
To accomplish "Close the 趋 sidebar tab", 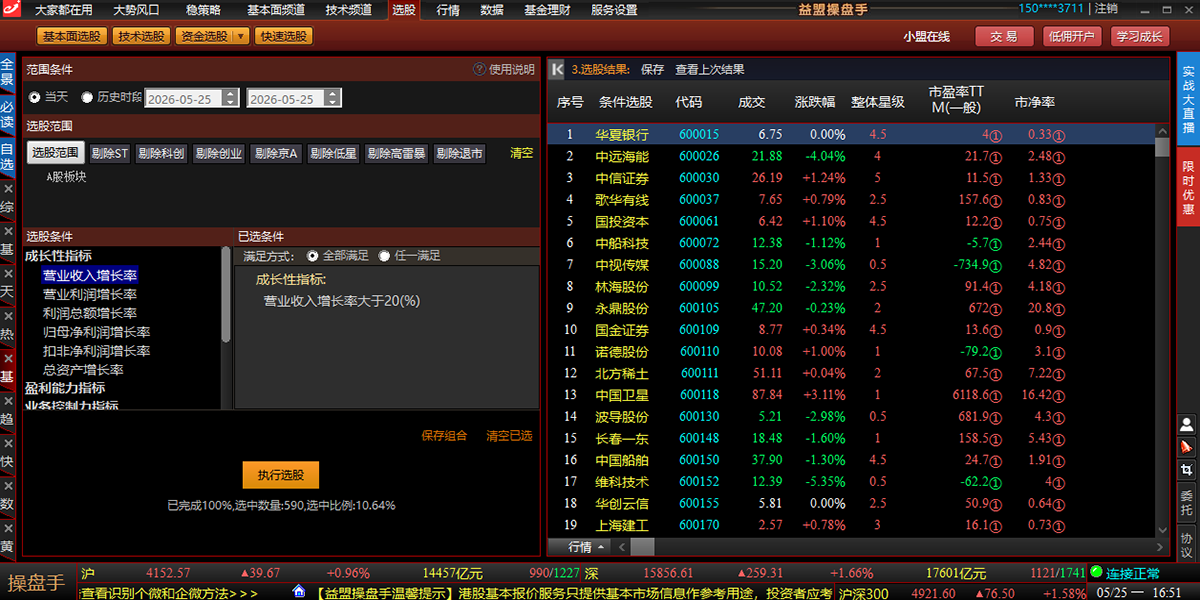I will point(8,400).
